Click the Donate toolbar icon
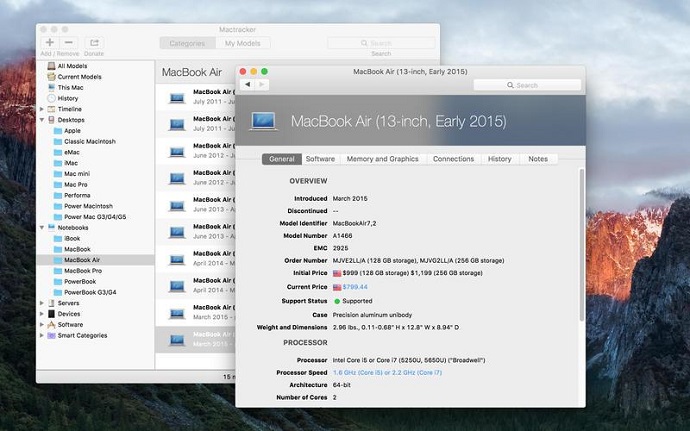Viewport: 690px width, 431px height. 95,43
